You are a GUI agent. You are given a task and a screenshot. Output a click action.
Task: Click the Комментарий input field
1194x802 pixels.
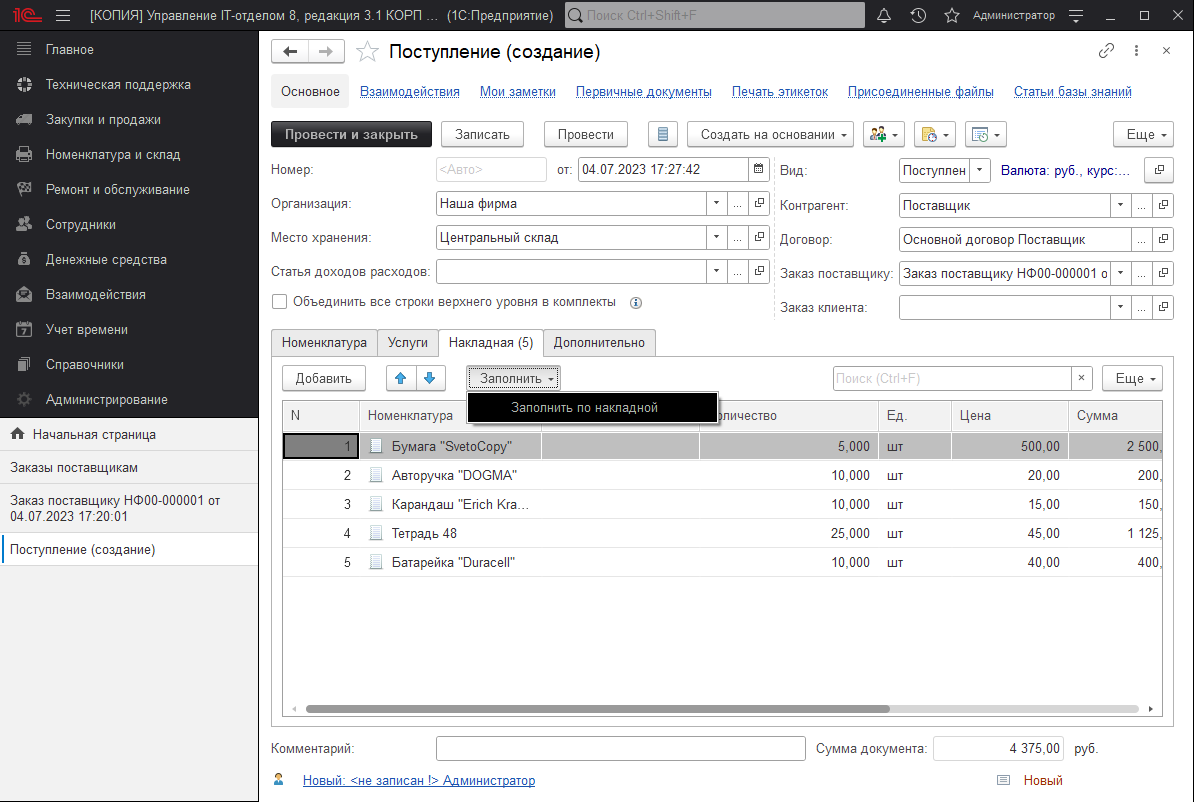(x=620, y=749)
